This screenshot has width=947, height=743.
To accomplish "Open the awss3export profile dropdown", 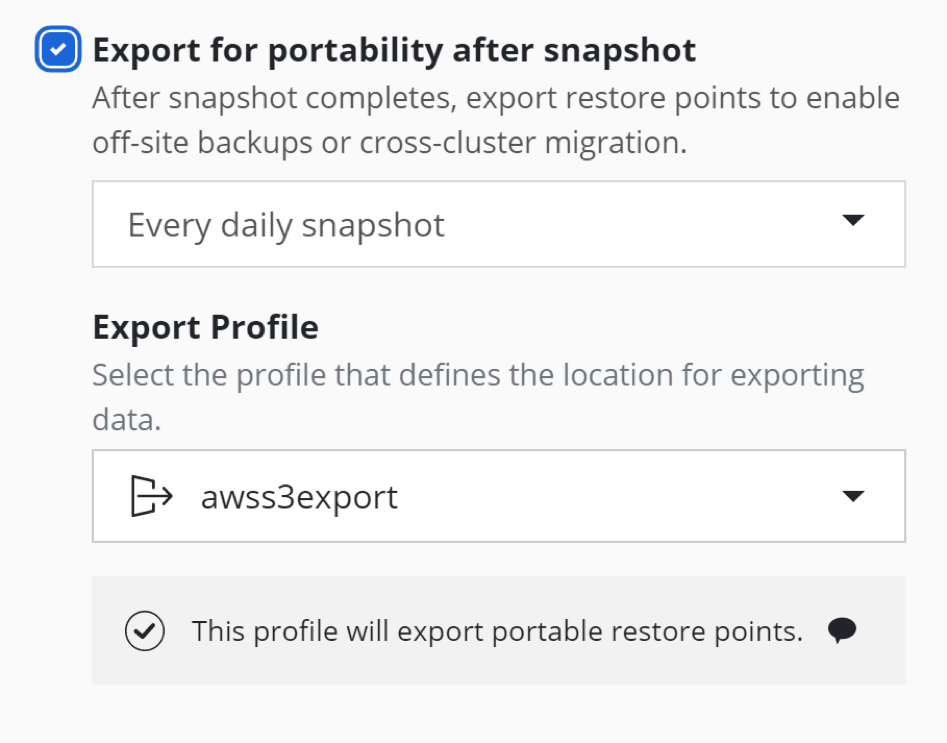I will click(x=499, y=496).
